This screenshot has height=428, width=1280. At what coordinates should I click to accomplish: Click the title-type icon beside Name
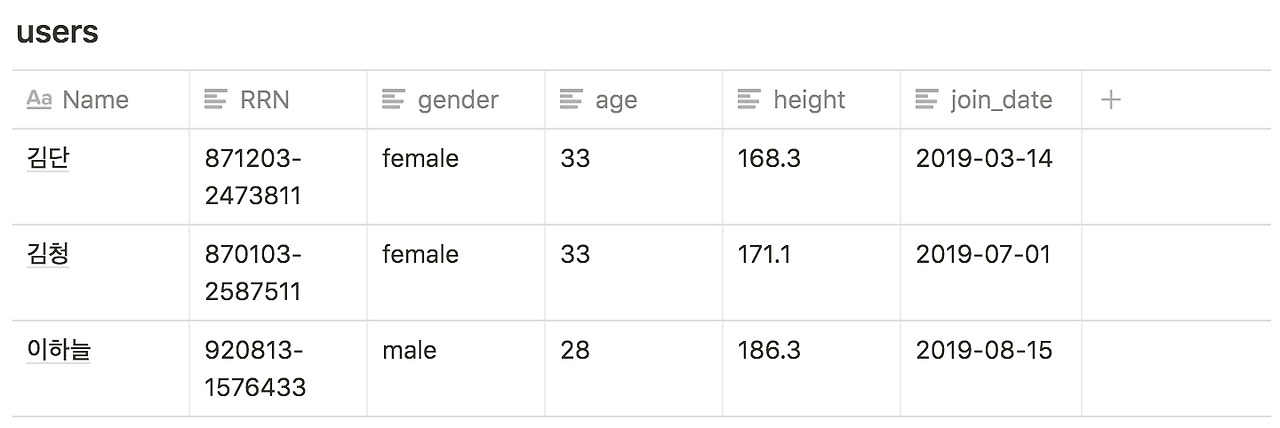[39, 99]
